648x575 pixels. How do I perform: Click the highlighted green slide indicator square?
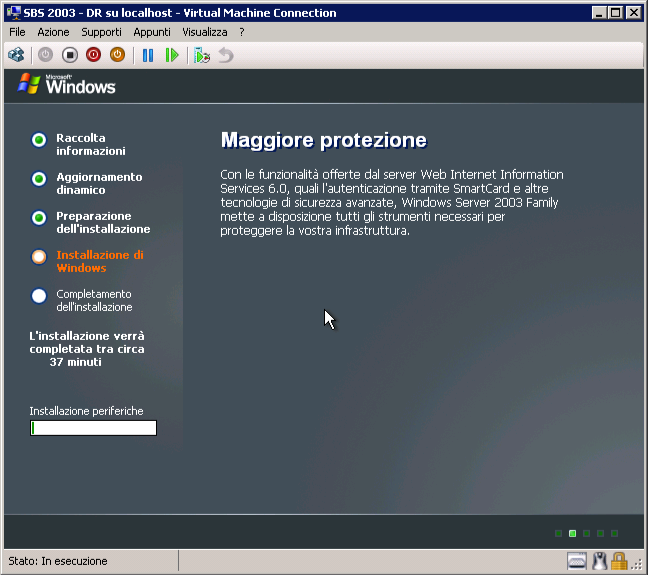(x=572, y=533)
